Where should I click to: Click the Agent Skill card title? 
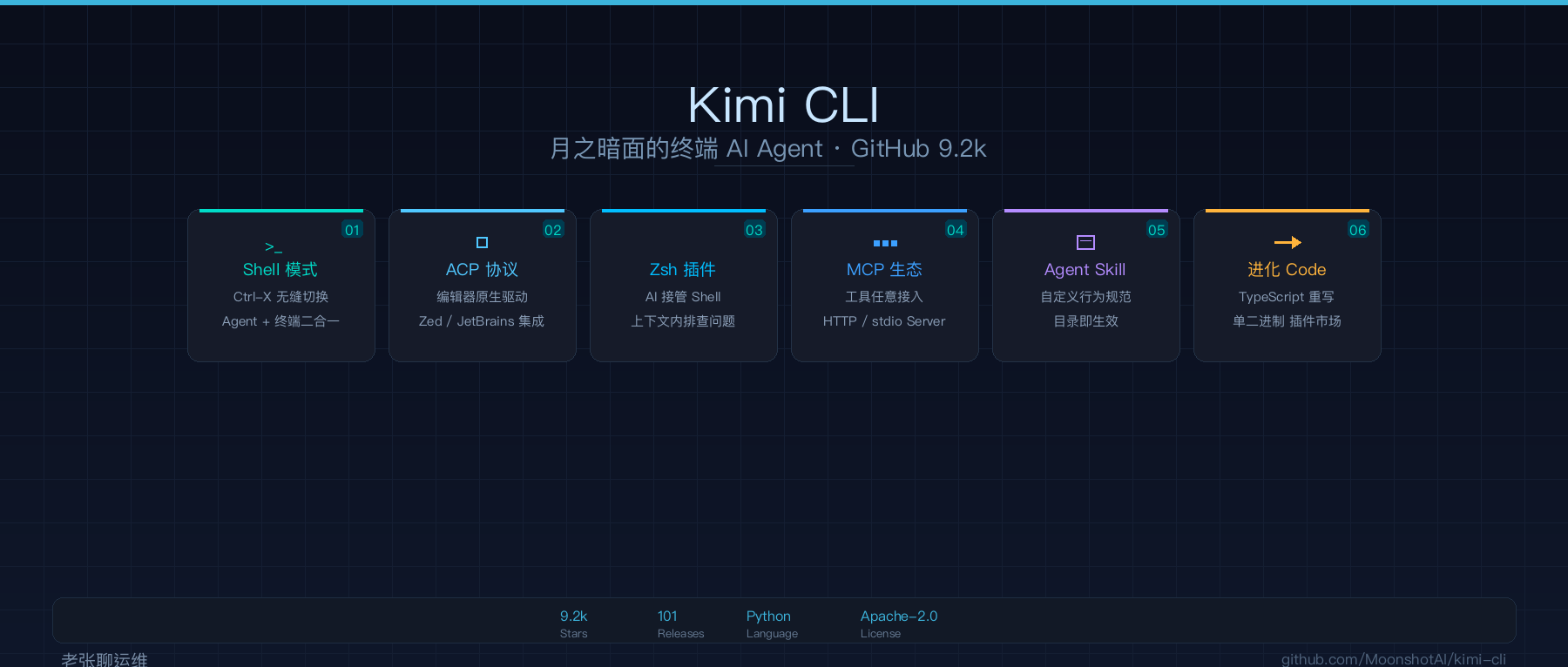[1085, 270]
